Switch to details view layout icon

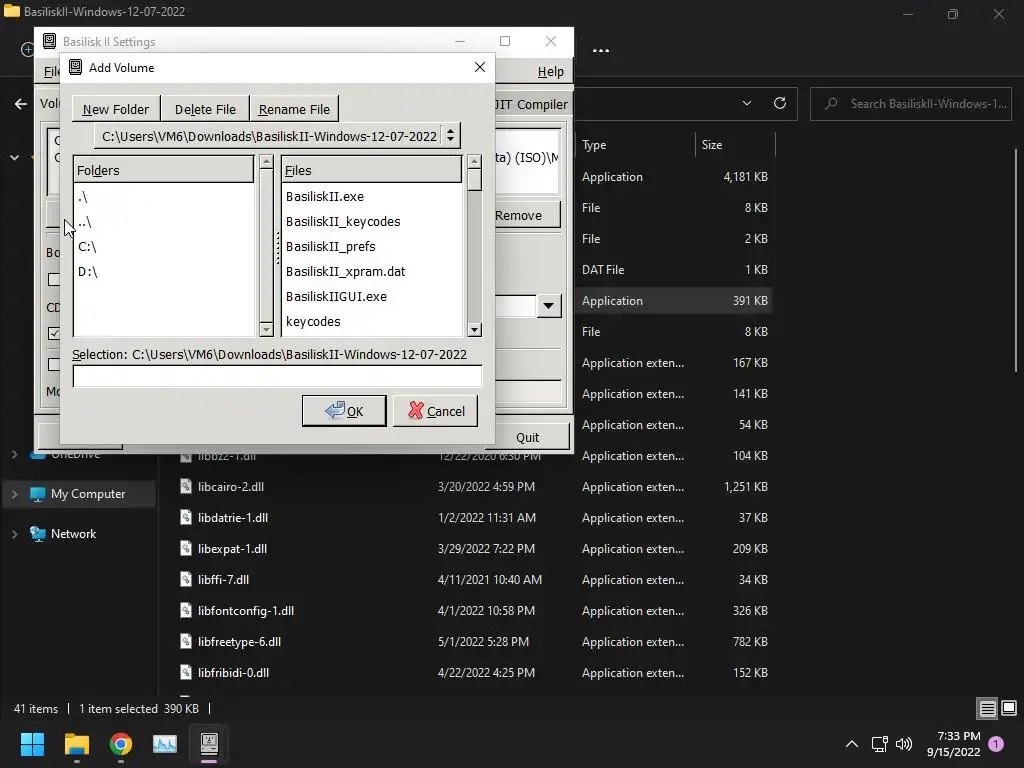point(987,709)
